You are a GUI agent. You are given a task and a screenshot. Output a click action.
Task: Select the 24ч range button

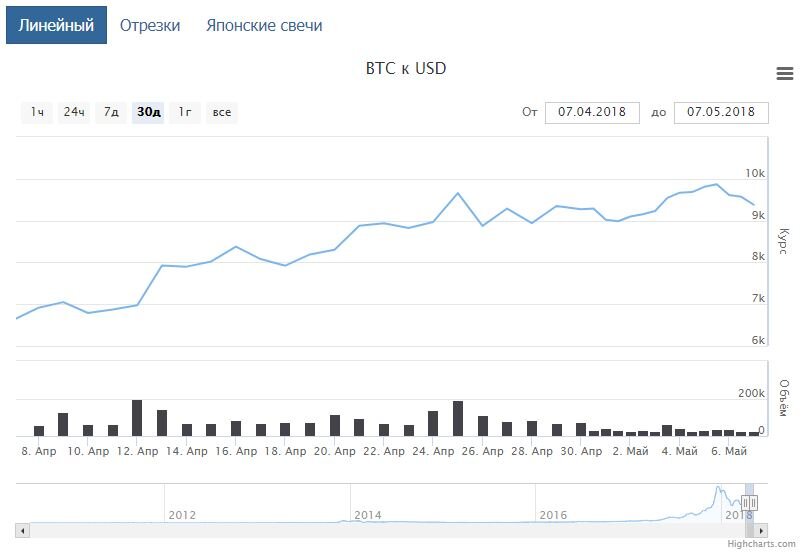point(74,112)
